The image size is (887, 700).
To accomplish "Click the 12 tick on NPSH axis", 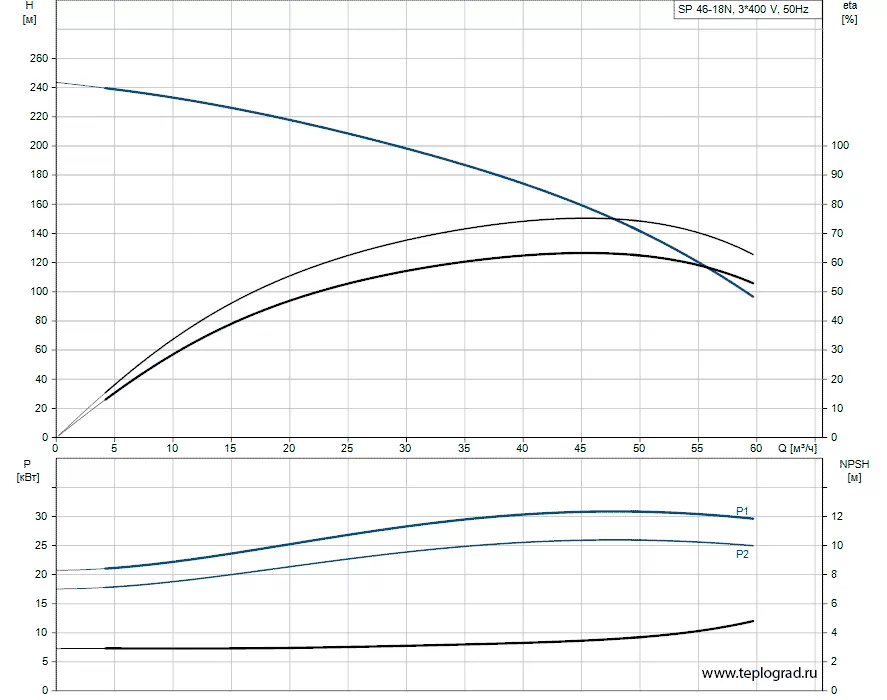I will tap(837, 516).
